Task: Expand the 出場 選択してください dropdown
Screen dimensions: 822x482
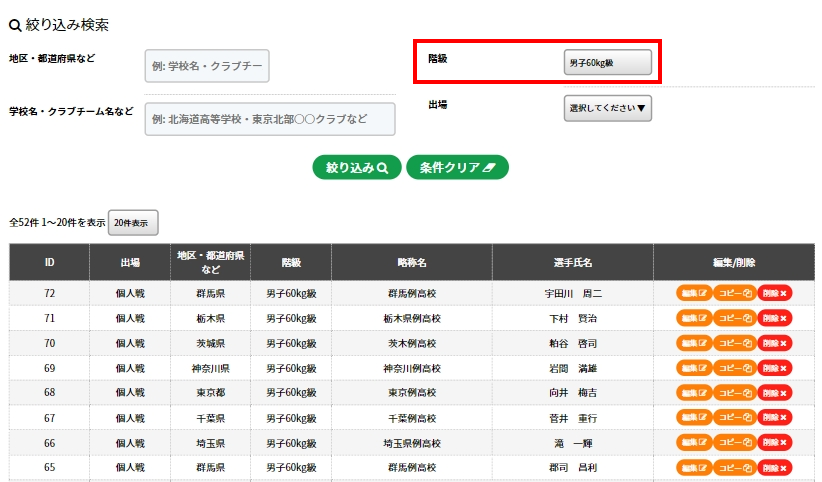Action: coord(607,108)
